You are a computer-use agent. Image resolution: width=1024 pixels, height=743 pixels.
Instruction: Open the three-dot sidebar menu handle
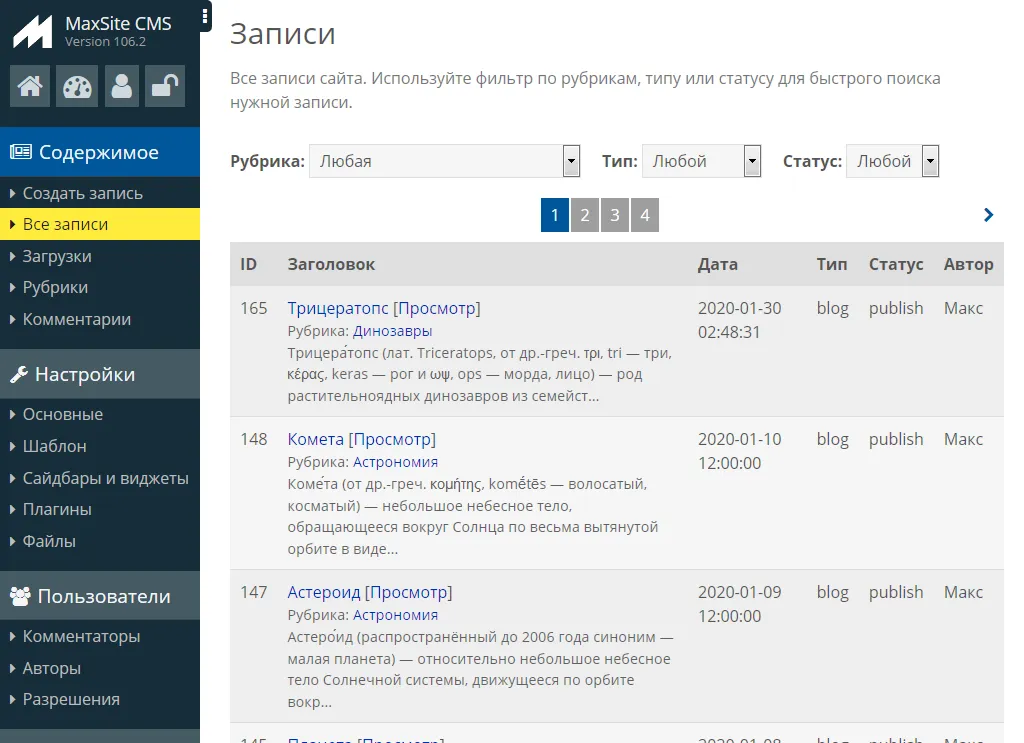(205, 16)
